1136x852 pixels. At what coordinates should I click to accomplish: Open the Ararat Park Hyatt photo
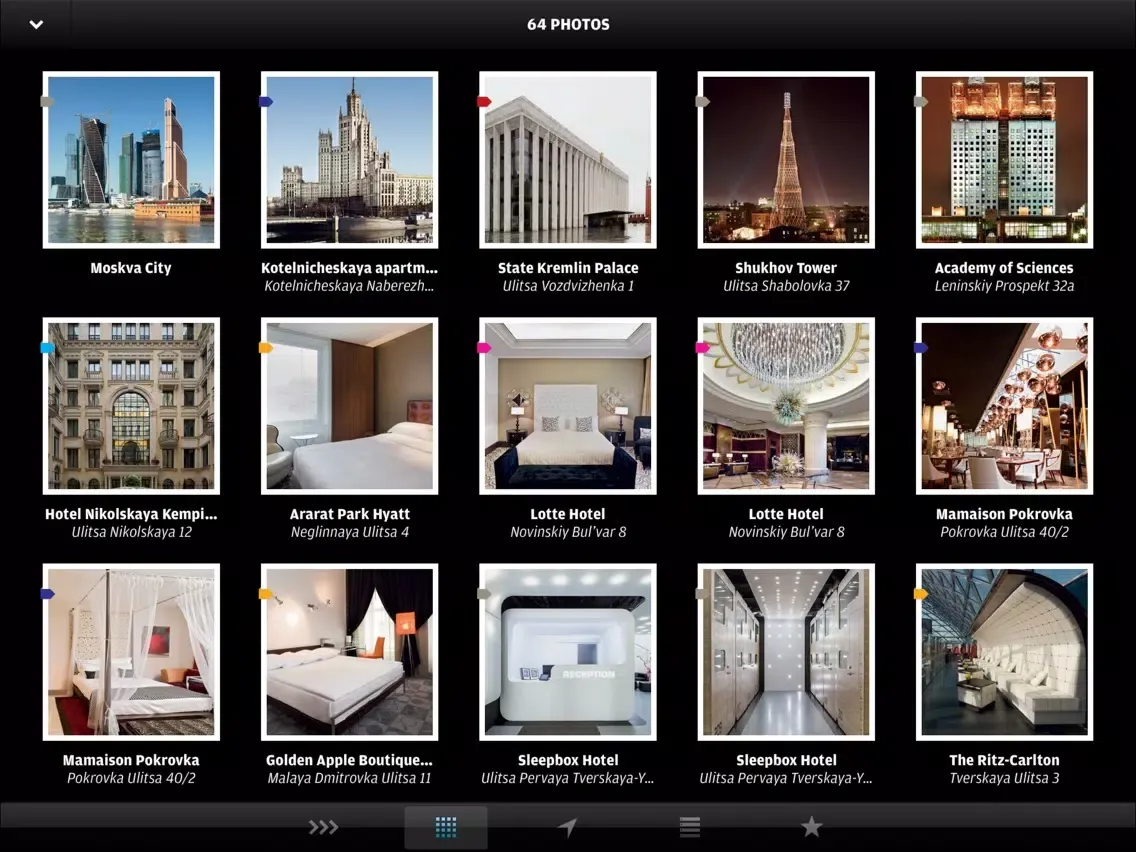click(349, 406)
